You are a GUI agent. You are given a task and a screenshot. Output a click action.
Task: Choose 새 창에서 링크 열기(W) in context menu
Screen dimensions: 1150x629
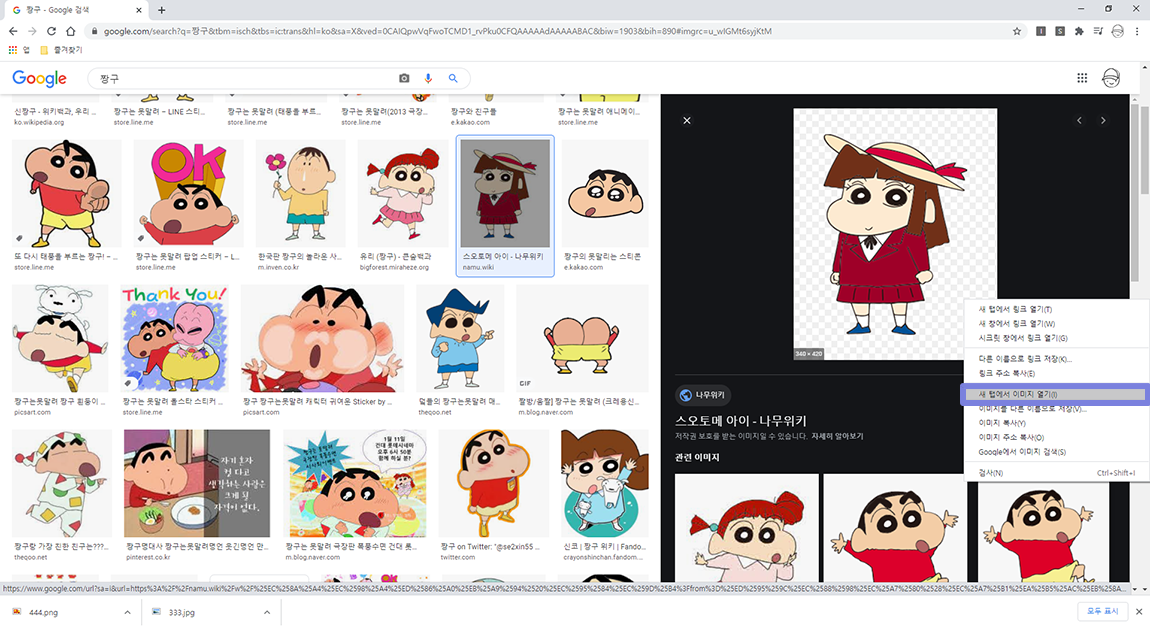coord(1055,323)
